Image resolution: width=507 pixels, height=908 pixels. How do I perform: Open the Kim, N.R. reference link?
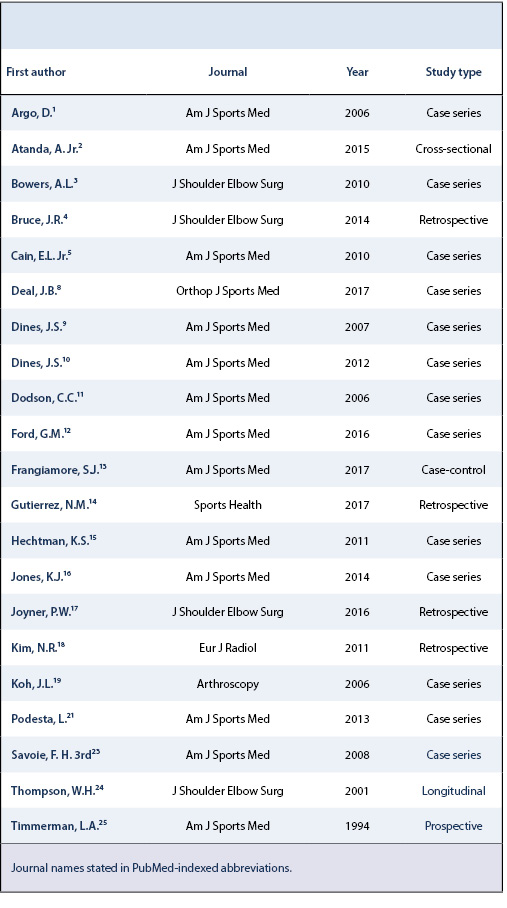tap(38, 648)
